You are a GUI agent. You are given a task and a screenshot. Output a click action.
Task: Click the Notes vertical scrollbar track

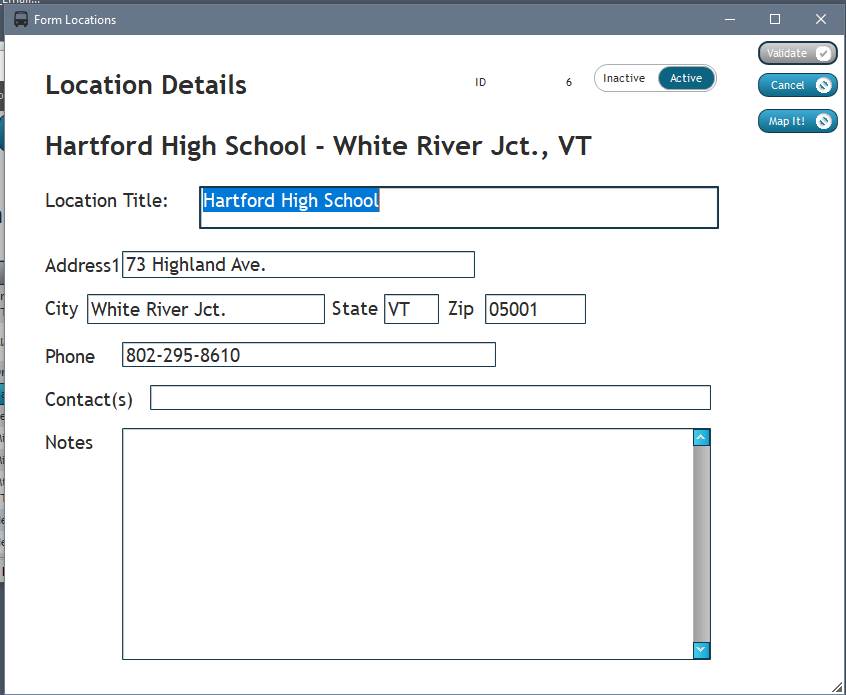[x=701, y=544]
